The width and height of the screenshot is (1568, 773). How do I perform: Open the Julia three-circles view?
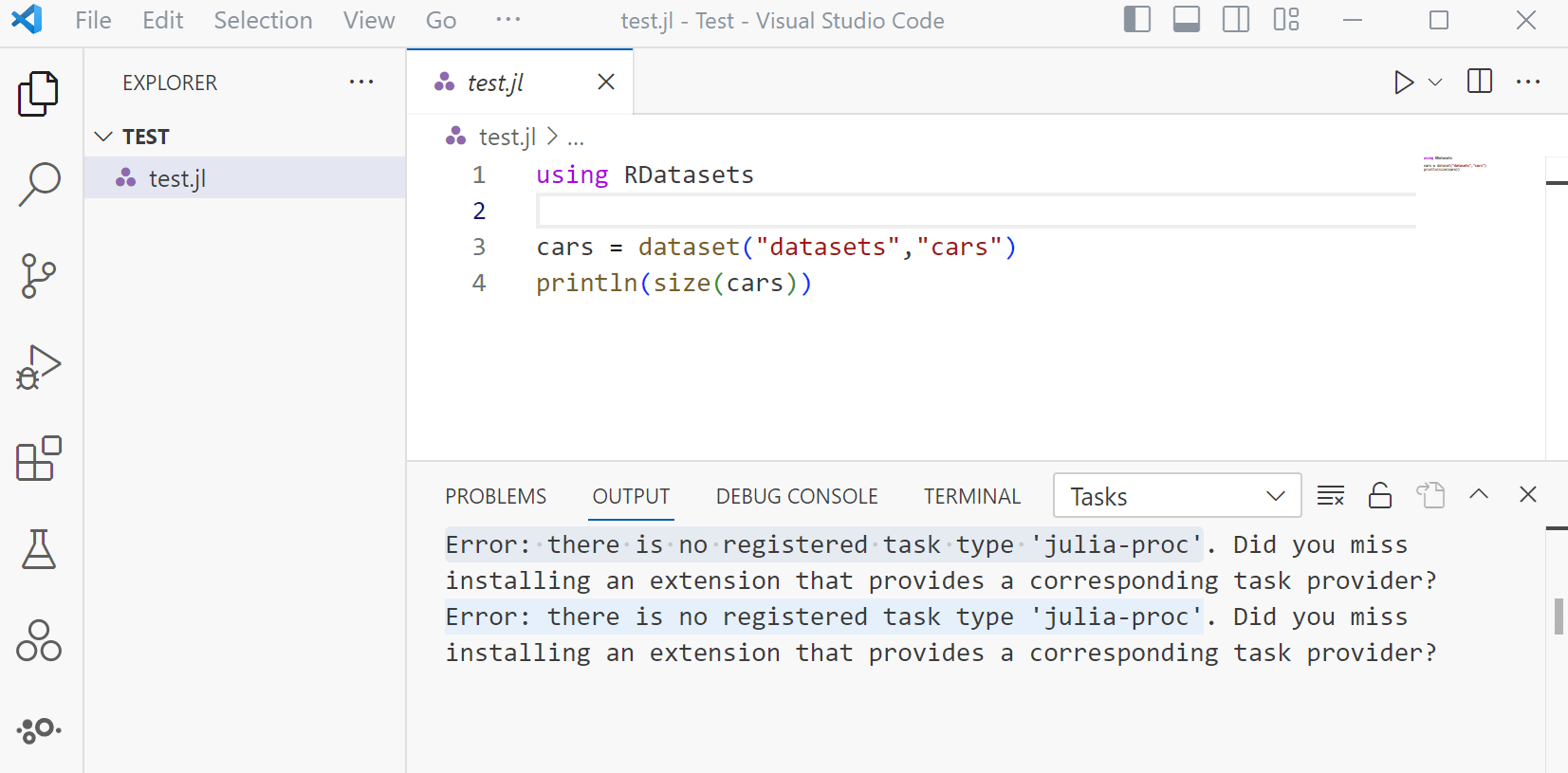point(39,641)
